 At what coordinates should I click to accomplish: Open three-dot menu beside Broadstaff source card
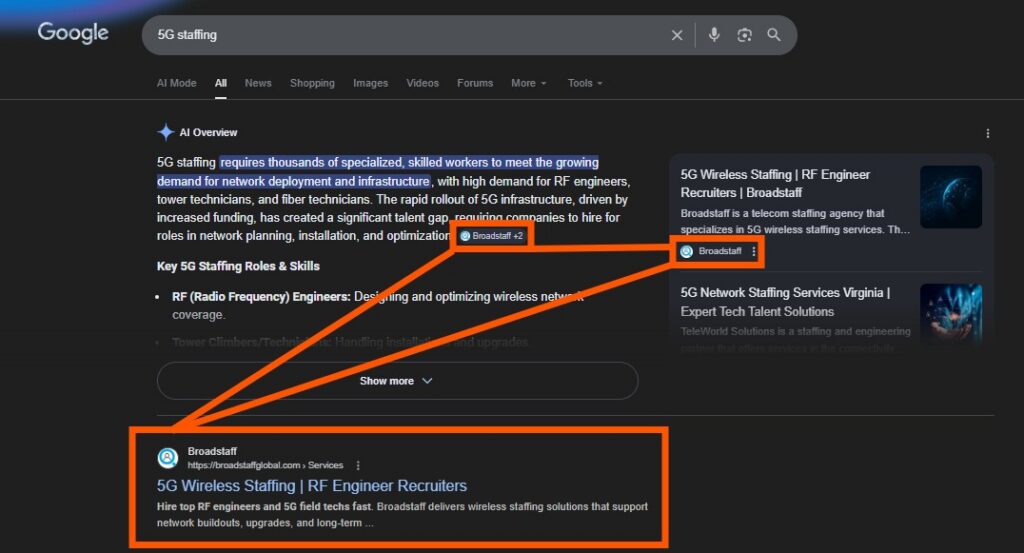click(x=754, y=251)
